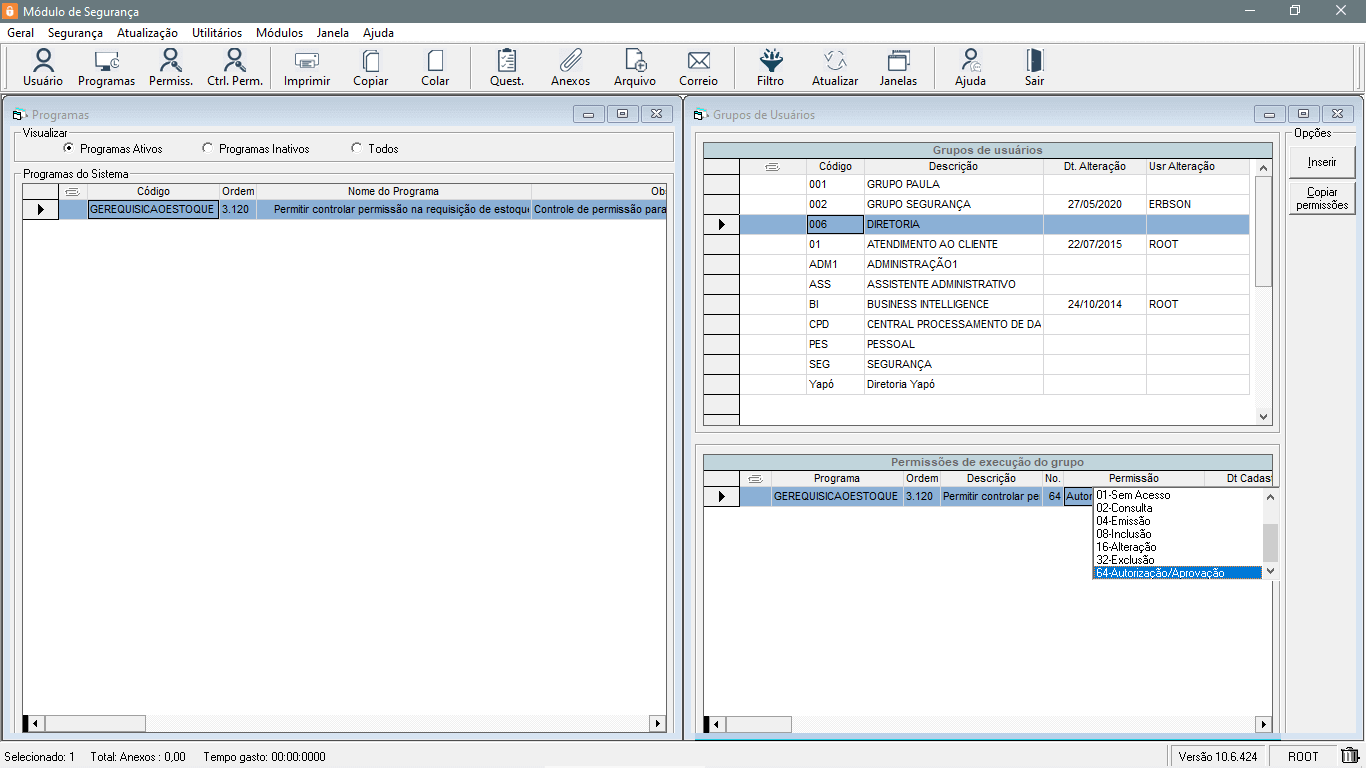Screen dimensions: 1366x768
Task: Click the Permissões grid horizontal scrollbar thumb
Action: tap(758, 724)
